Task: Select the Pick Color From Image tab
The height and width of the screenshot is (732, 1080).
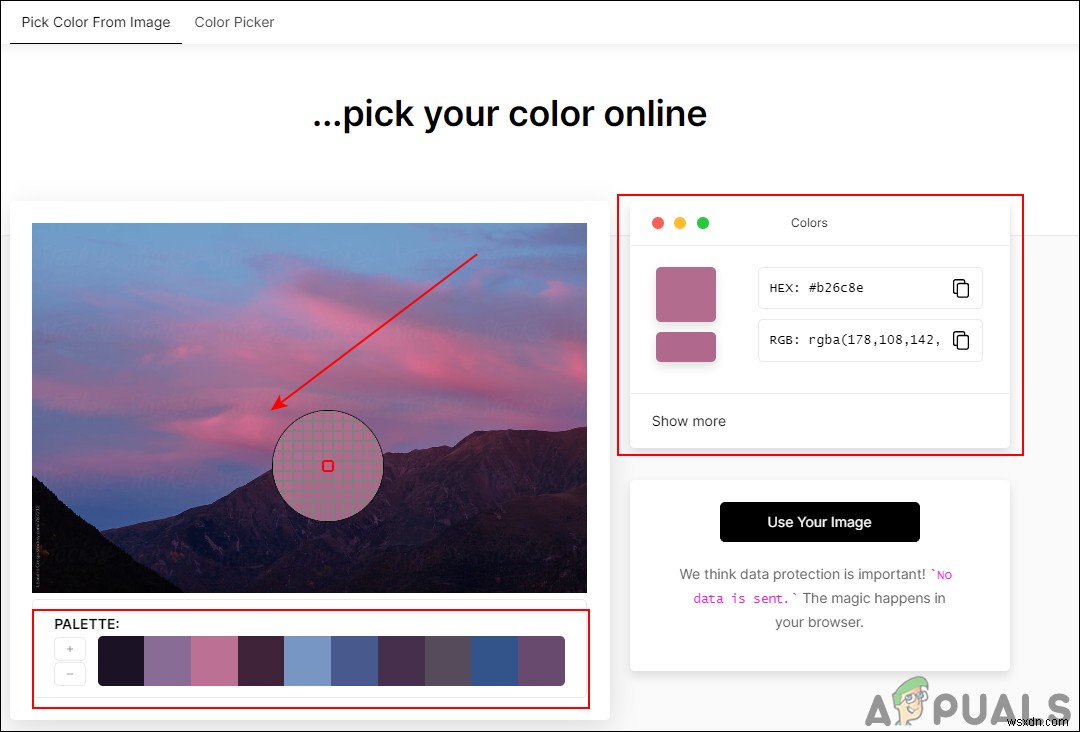Action: click(95, 22)
